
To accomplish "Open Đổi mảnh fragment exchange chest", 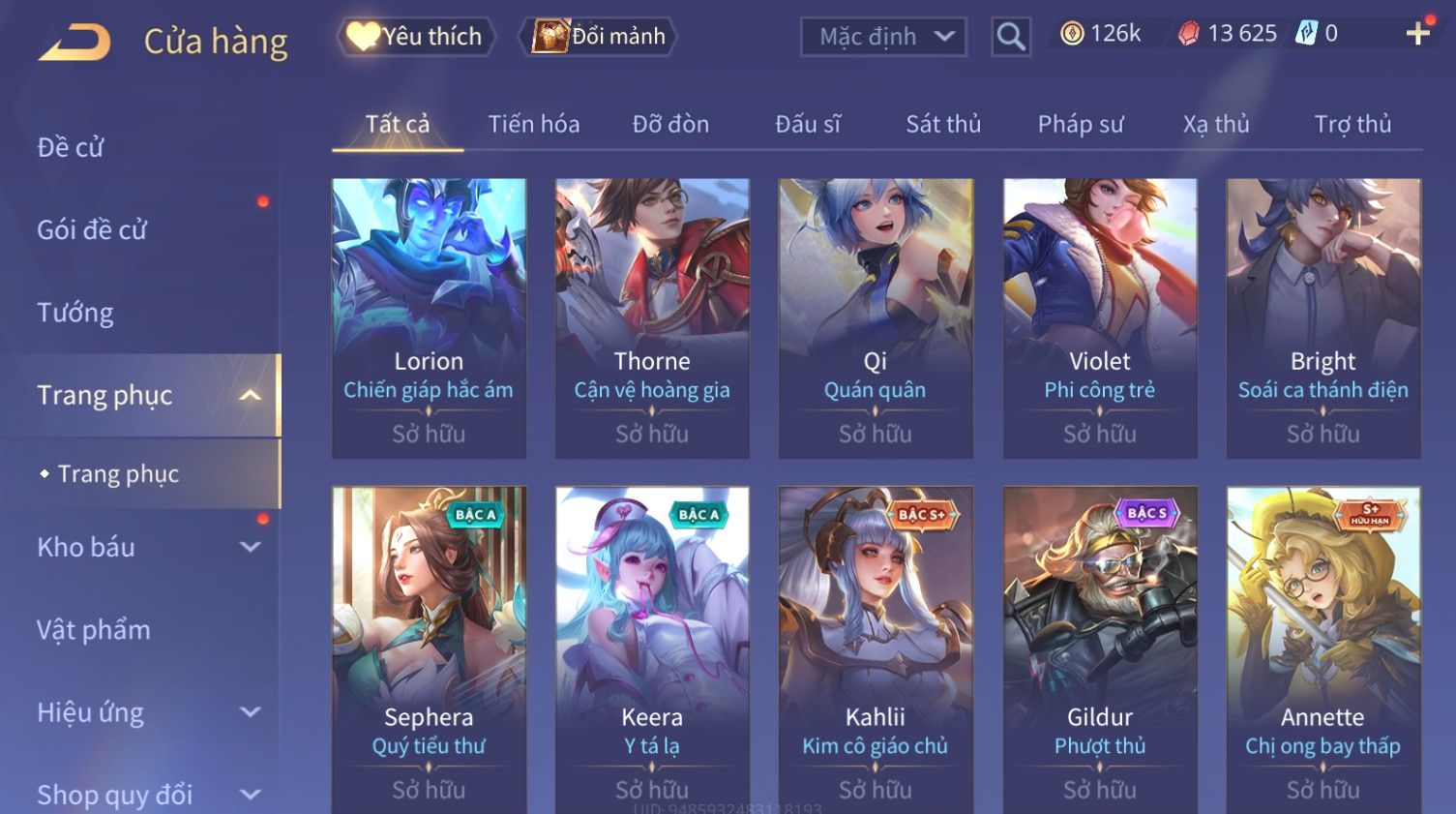I will (x=598, y=37).
